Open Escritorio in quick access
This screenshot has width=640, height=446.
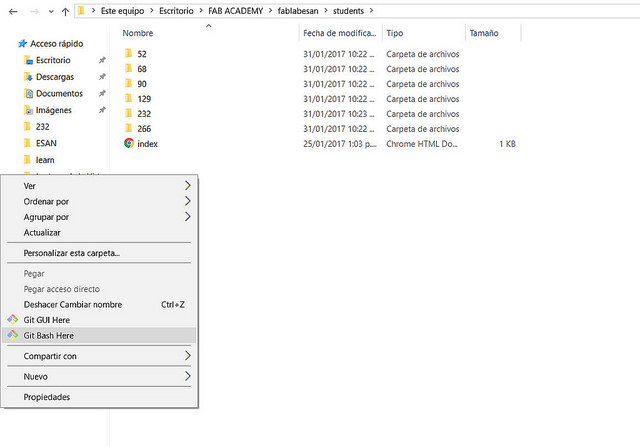[53, 60]
